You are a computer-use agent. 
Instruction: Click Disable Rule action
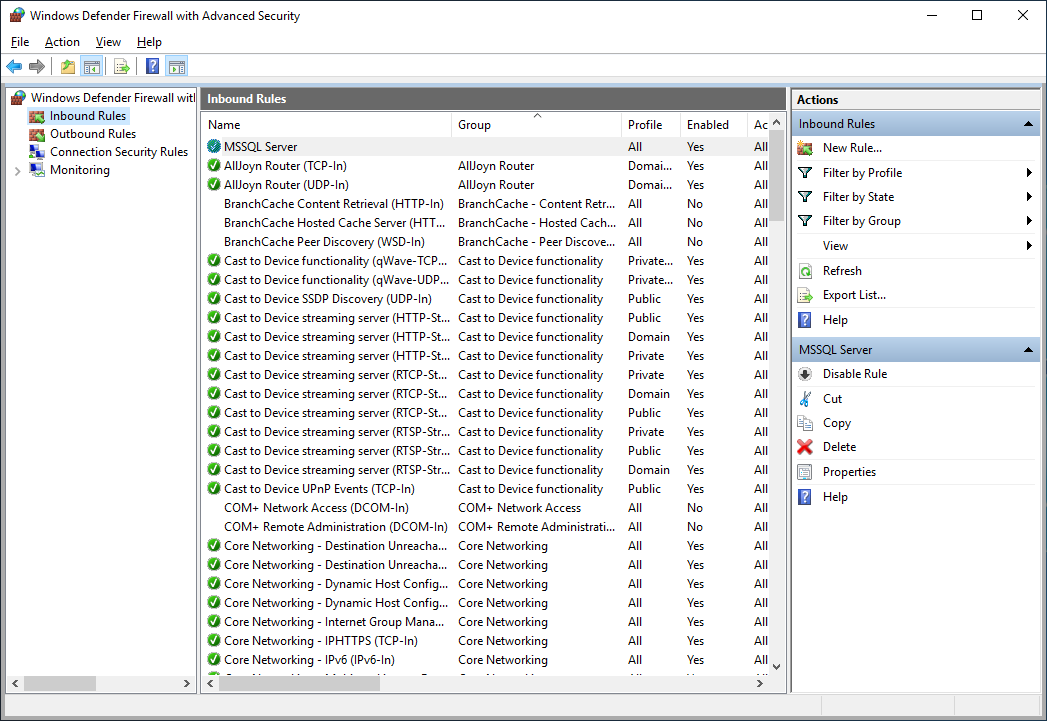click(x=855, y=375)
